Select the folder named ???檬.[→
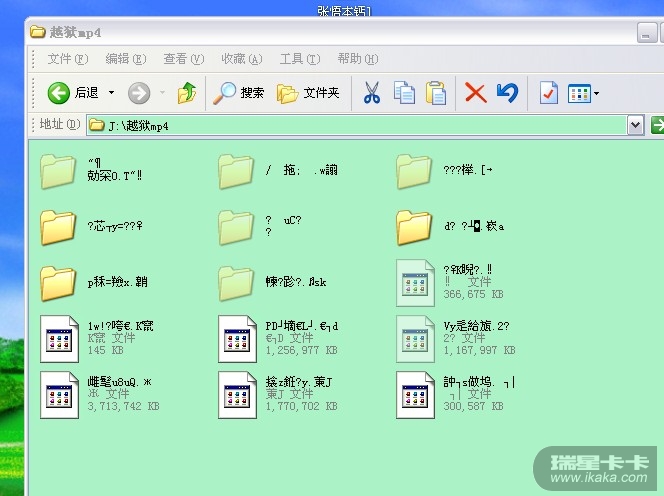 pos(414,171)
